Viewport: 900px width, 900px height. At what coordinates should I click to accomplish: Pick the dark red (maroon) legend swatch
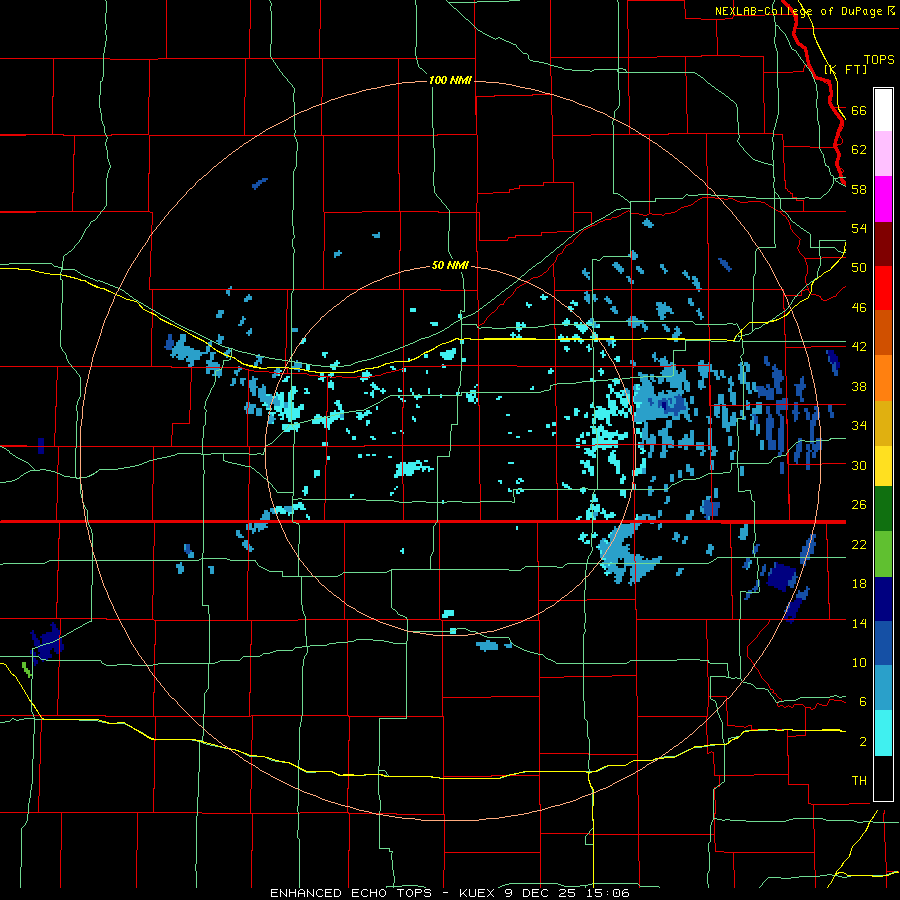point(883,243)
